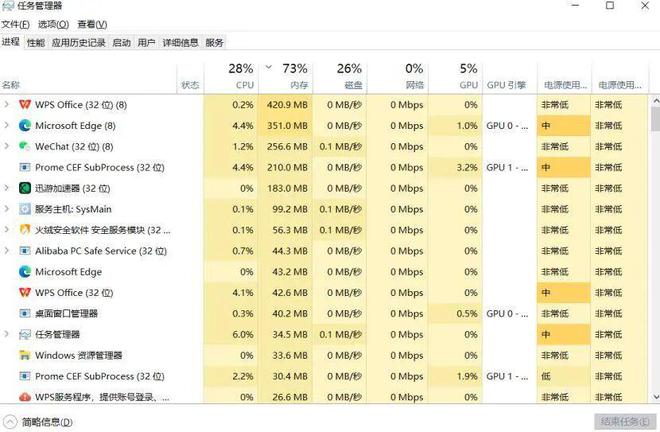Click the sort arrow above 内存 column
Screen dimensions: 660x432
point(269,67)
